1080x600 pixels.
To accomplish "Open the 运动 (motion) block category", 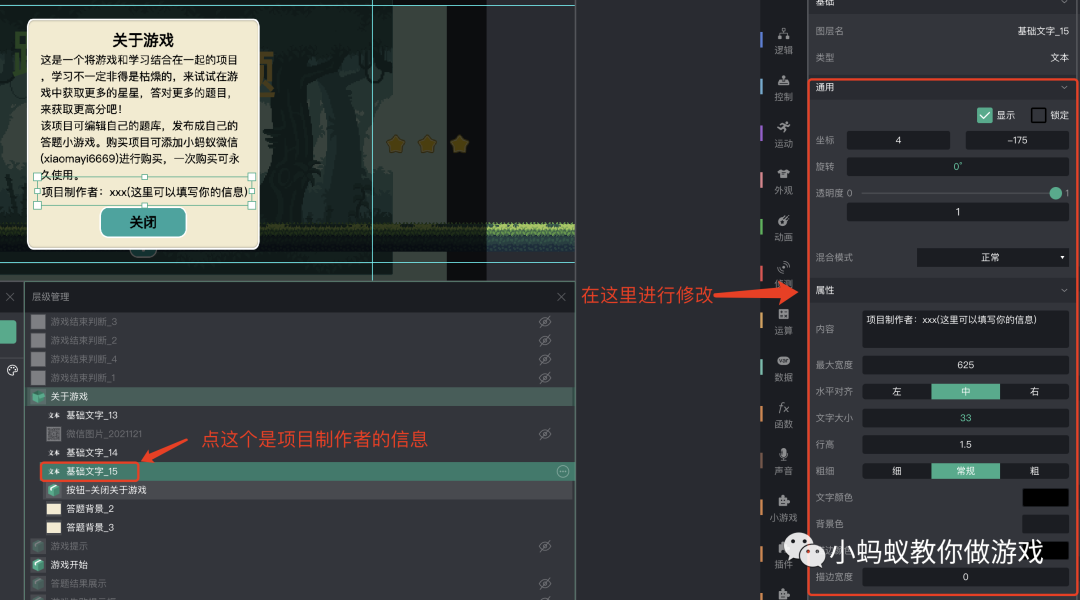I will tap(783, 135).
